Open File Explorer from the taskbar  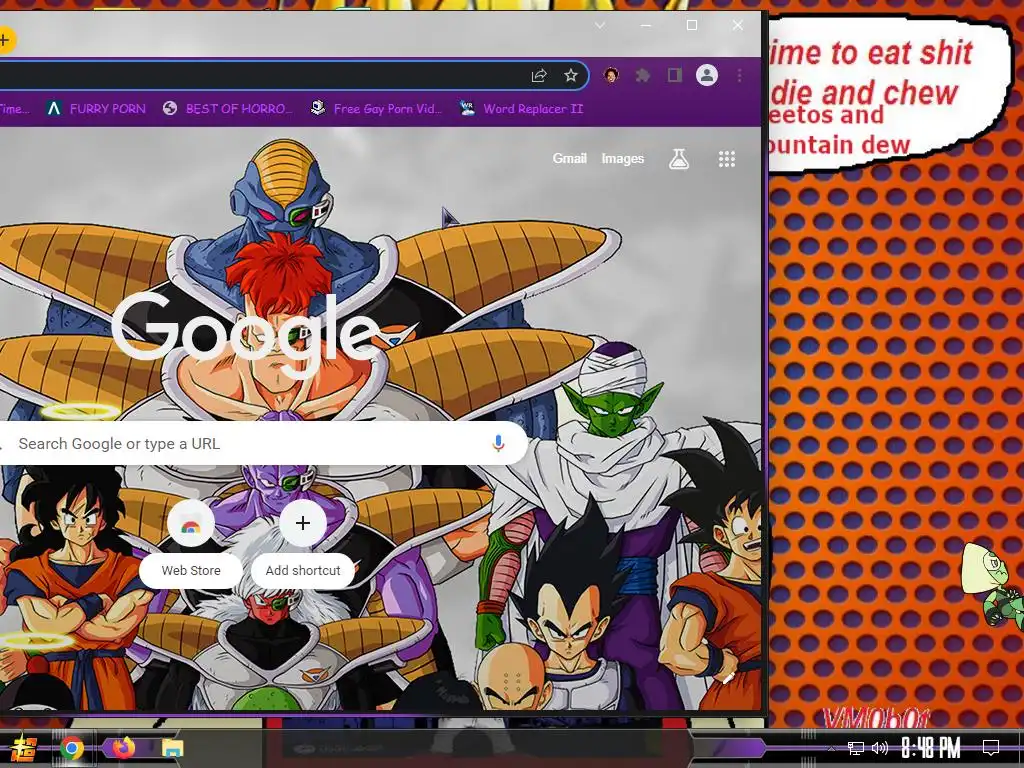click(172, 748)
